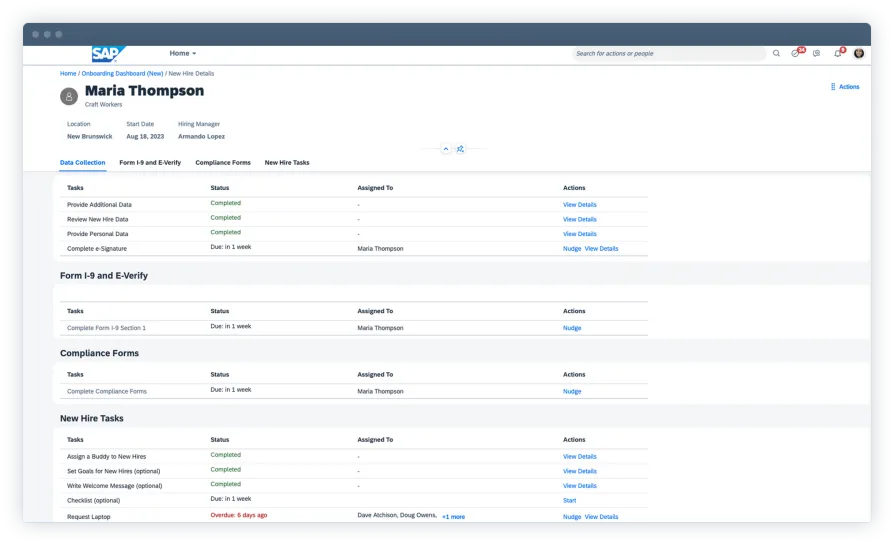
Task: Open the Home dropdown menu
Action: (183, 54)
